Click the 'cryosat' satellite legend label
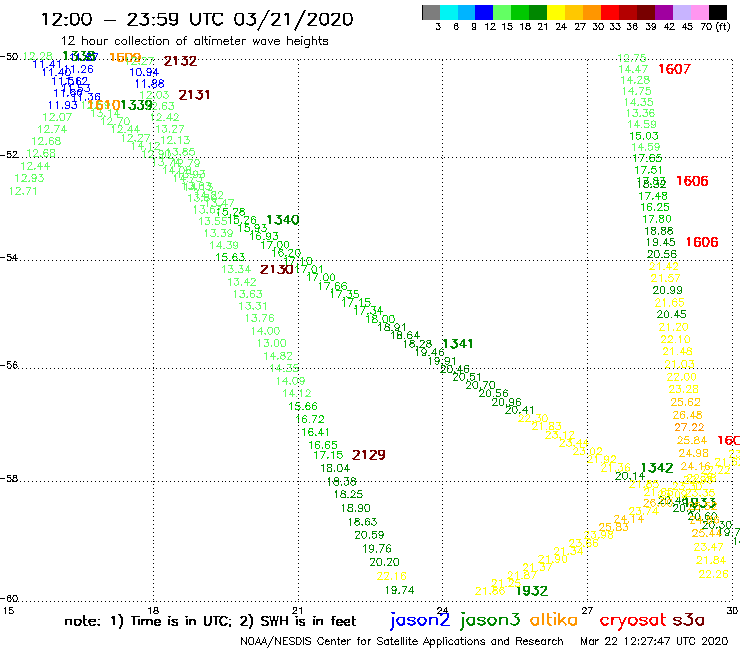The image size is (740, 650). (x=632, y=621)
